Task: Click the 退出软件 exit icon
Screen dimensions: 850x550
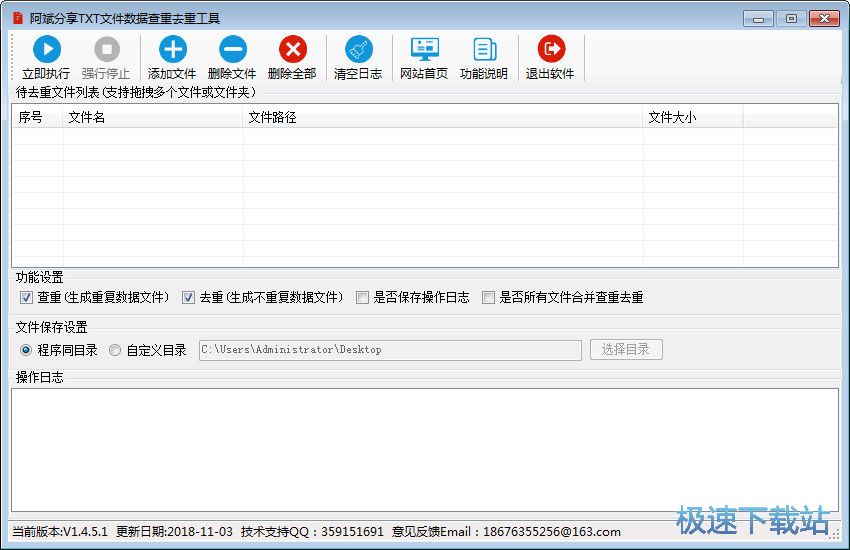Action: tap(550, 50)
